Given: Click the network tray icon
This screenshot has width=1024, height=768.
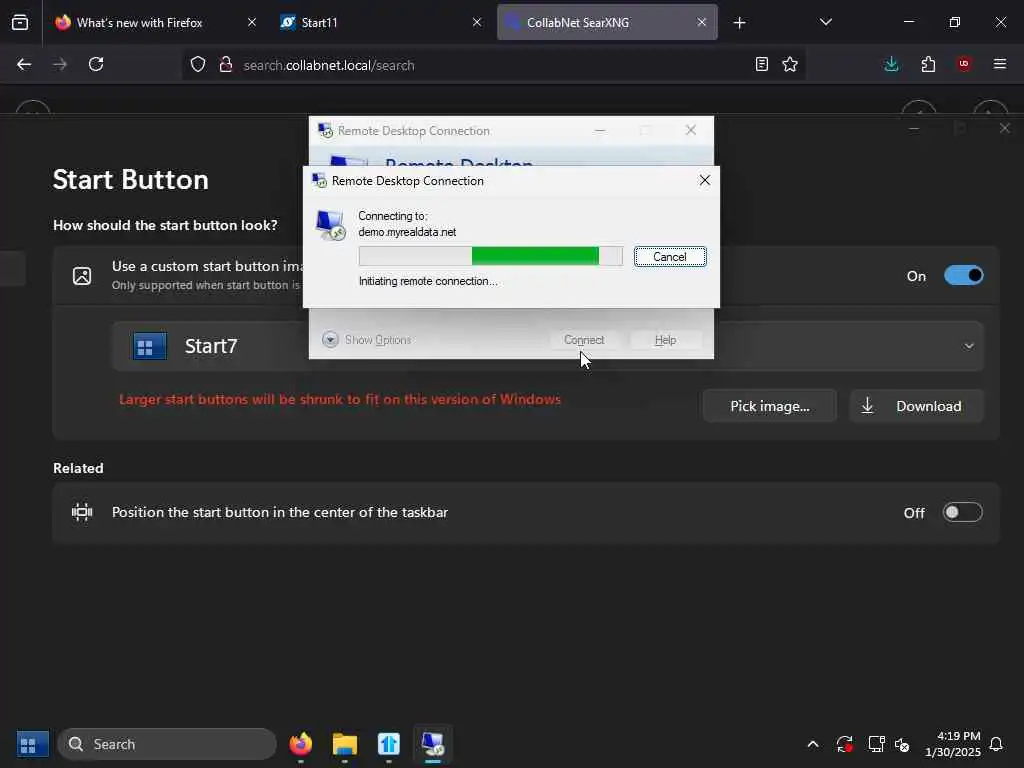Looking at the screenshot, I should pos(876,744).
